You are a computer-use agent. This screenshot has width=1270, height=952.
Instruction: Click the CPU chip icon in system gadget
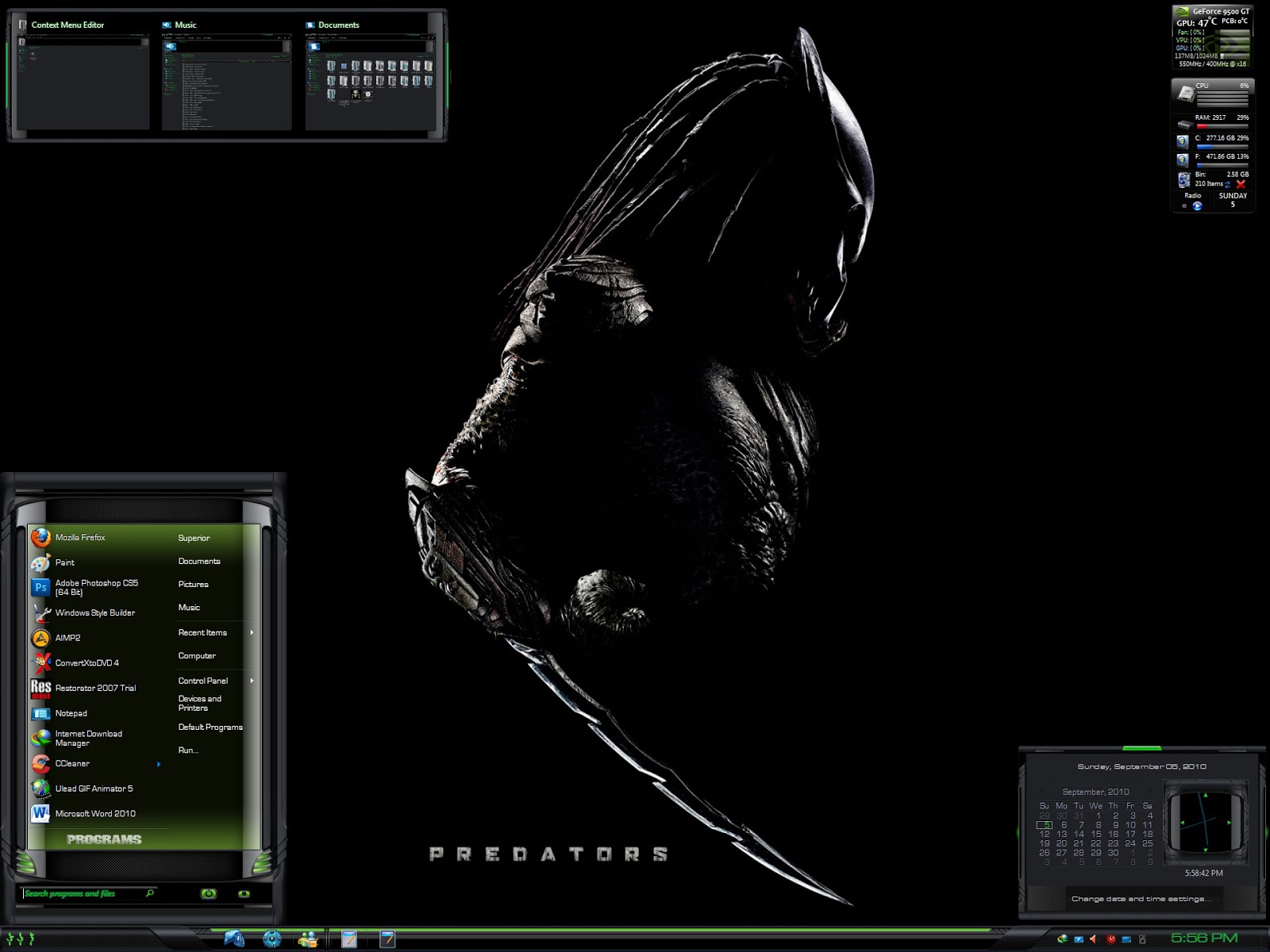1185,94
